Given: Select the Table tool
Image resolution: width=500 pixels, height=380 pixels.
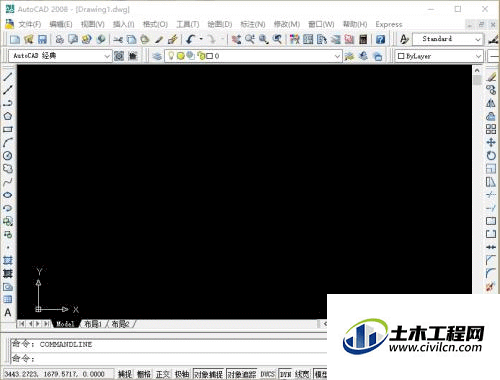Looking at the screenshot, I should pyautogui.click(x=8, y=299).
